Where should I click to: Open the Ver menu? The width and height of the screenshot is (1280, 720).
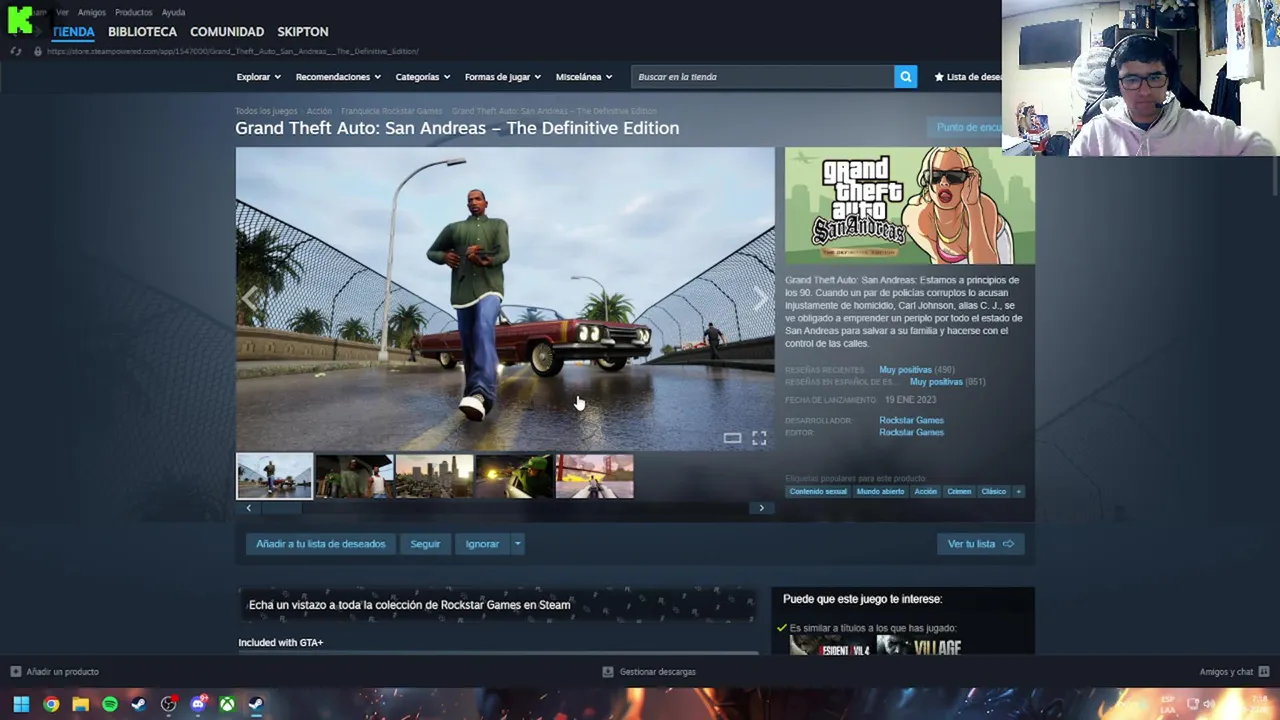pos(63,12)
